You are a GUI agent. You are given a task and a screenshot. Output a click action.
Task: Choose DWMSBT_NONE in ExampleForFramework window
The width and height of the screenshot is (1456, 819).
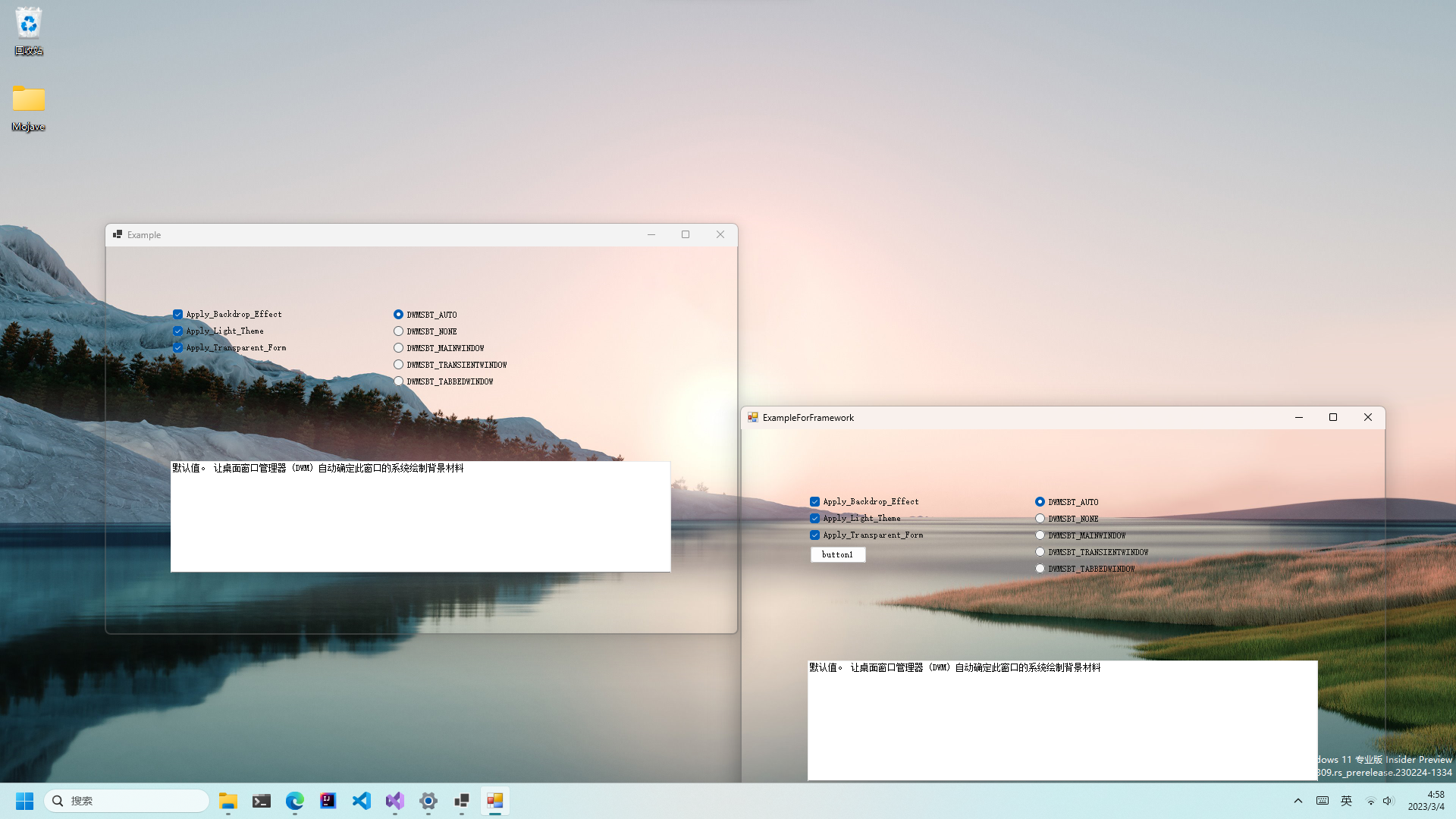click(1040, 518)
